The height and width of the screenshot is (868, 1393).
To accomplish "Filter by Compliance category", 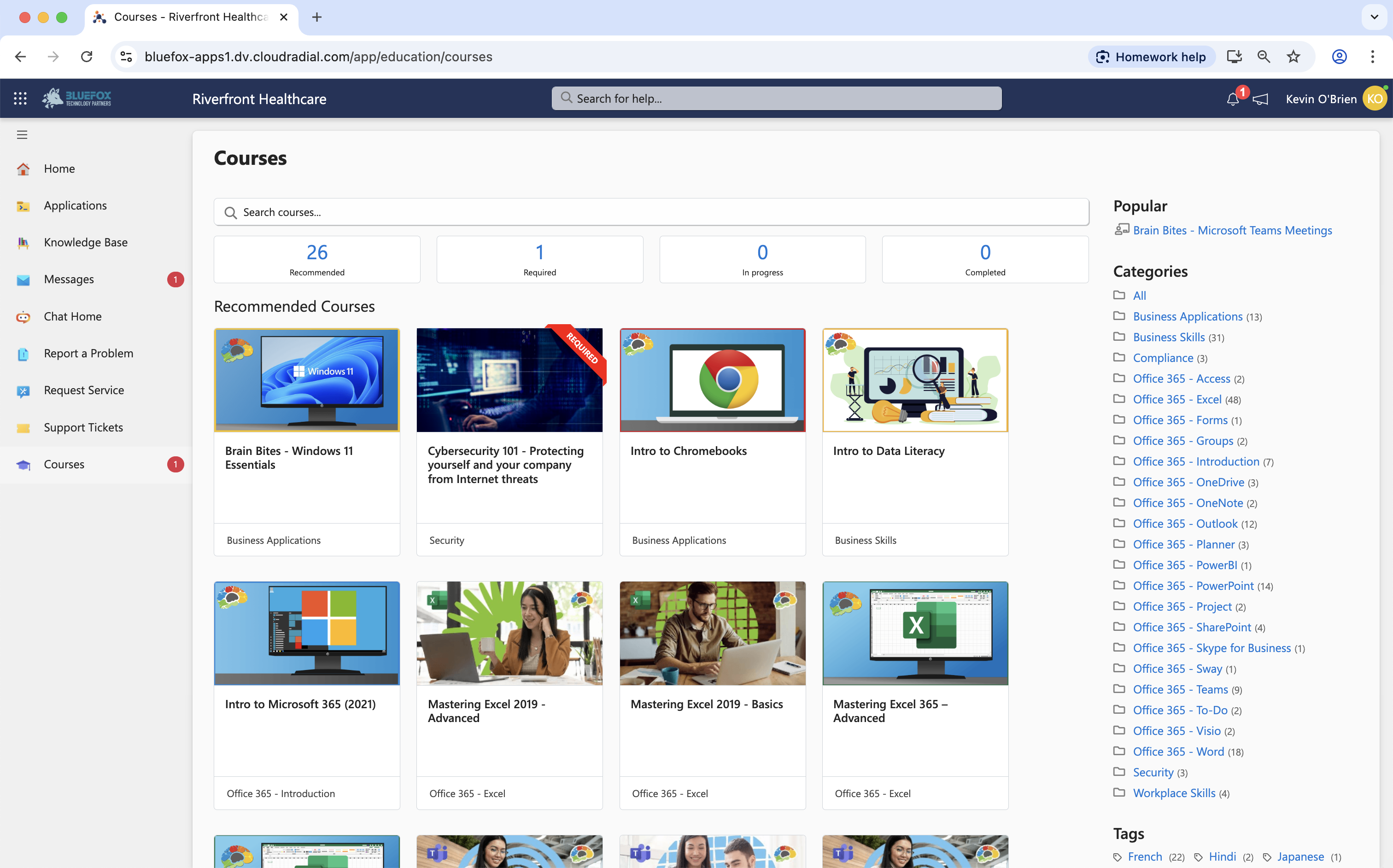I will (1163, 358).
